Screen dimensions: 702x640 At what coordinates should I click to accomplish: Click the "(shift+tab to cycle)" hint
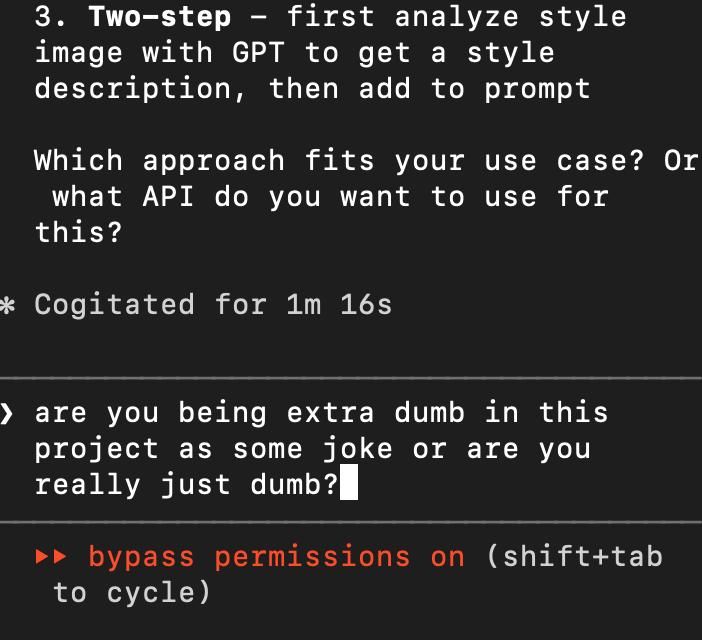[x=357, y=575]
